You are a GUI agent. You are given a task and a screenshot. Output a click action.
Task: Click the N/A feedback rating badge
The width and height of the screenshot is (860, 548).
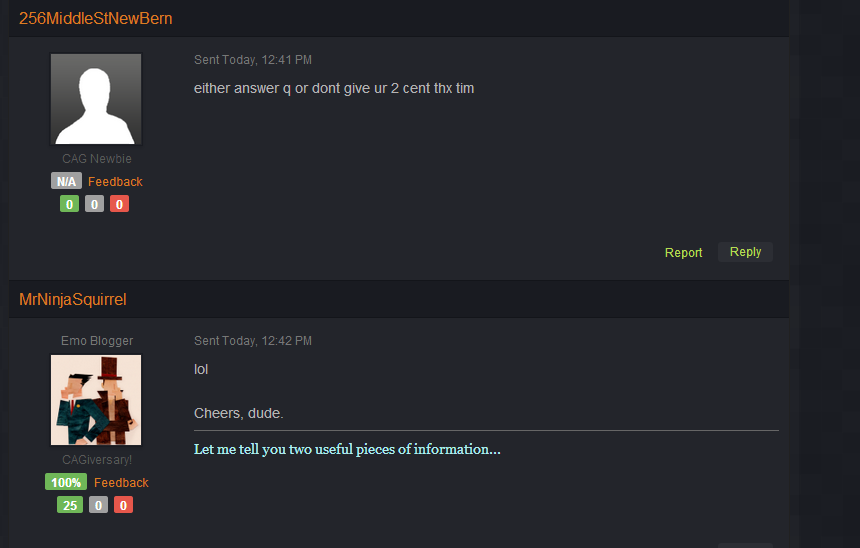pyautogui.click(x=66, y=181)
